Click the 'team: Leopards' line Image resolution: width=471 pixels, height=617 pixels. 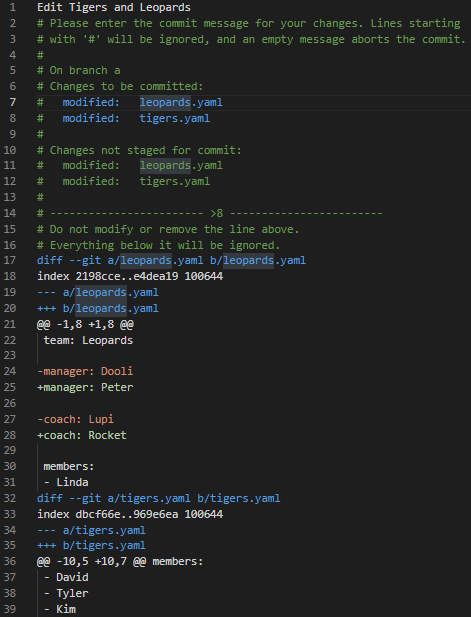[88, 340]
